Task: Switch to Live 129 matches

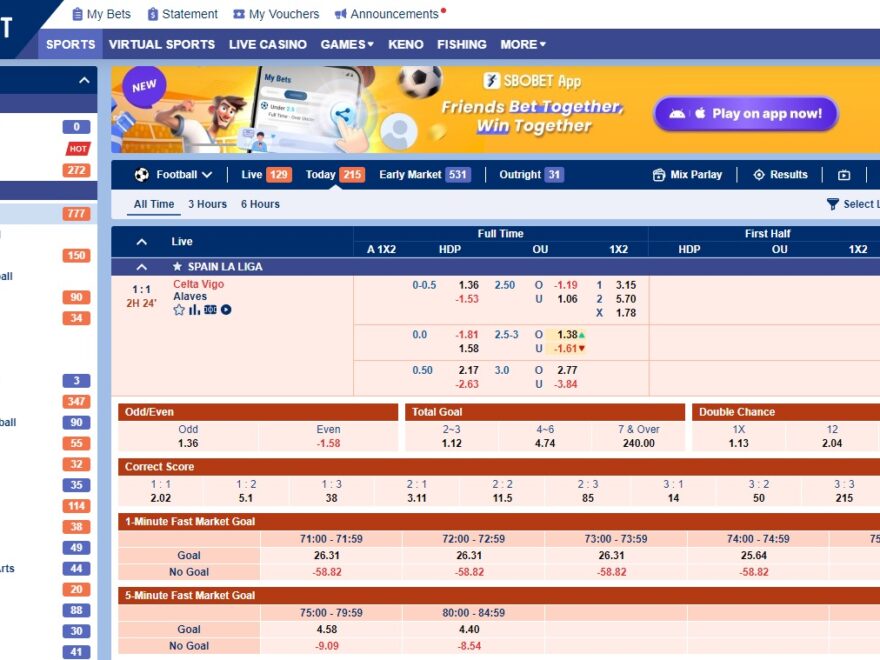Action: [267, 175]
